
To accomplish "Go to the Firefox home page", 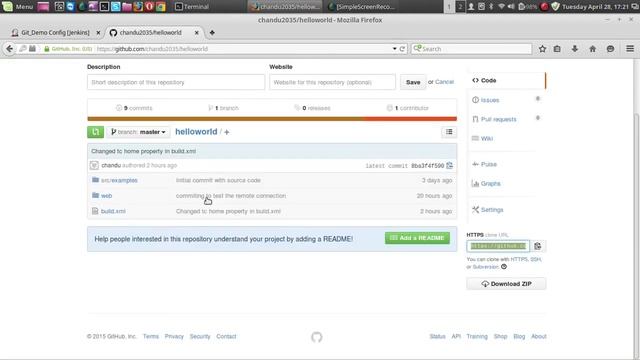I will (x=593, y=49).
